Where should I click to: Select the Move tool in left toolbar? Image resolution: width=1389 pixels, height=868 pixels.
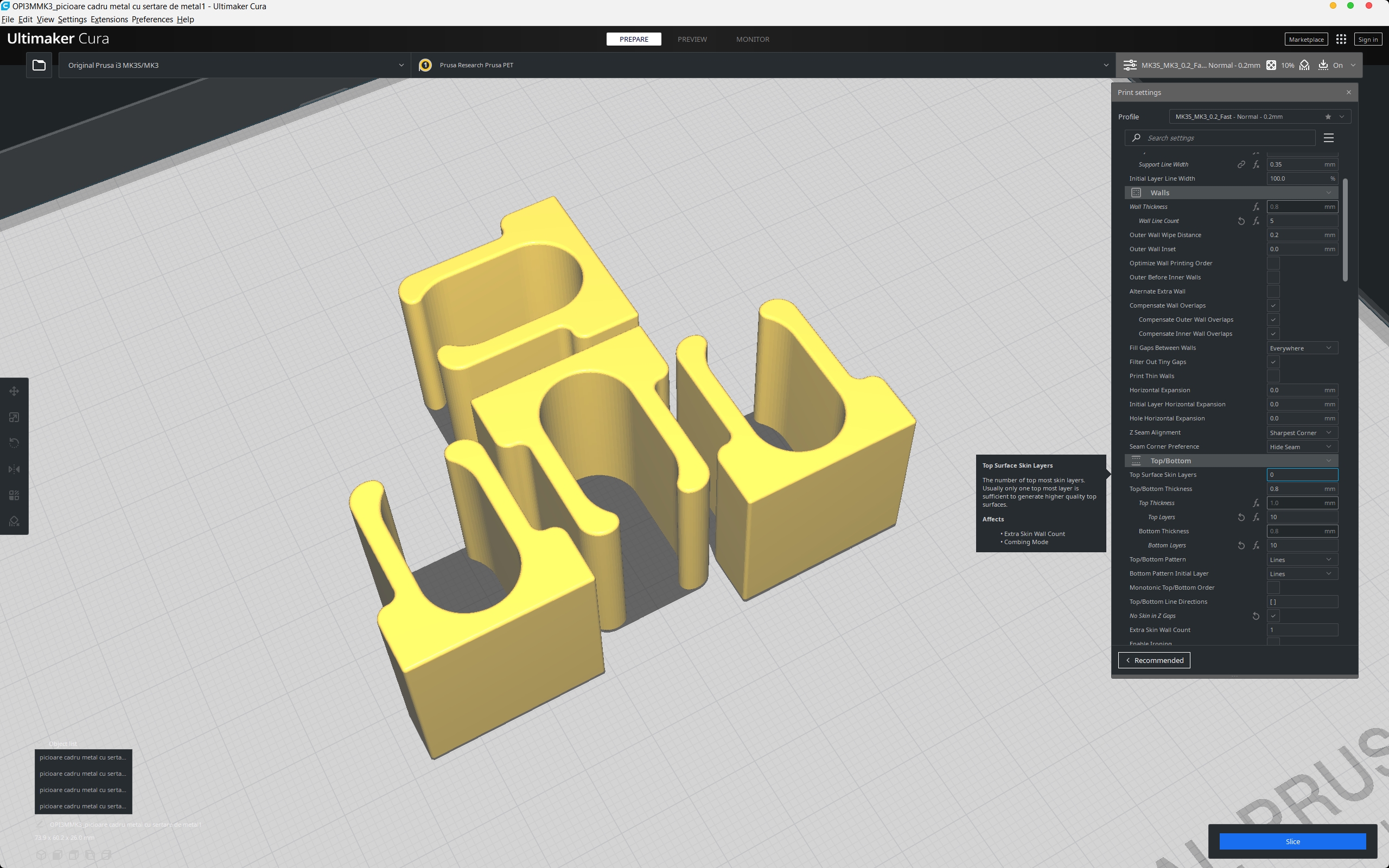click(x=14, y=392)
